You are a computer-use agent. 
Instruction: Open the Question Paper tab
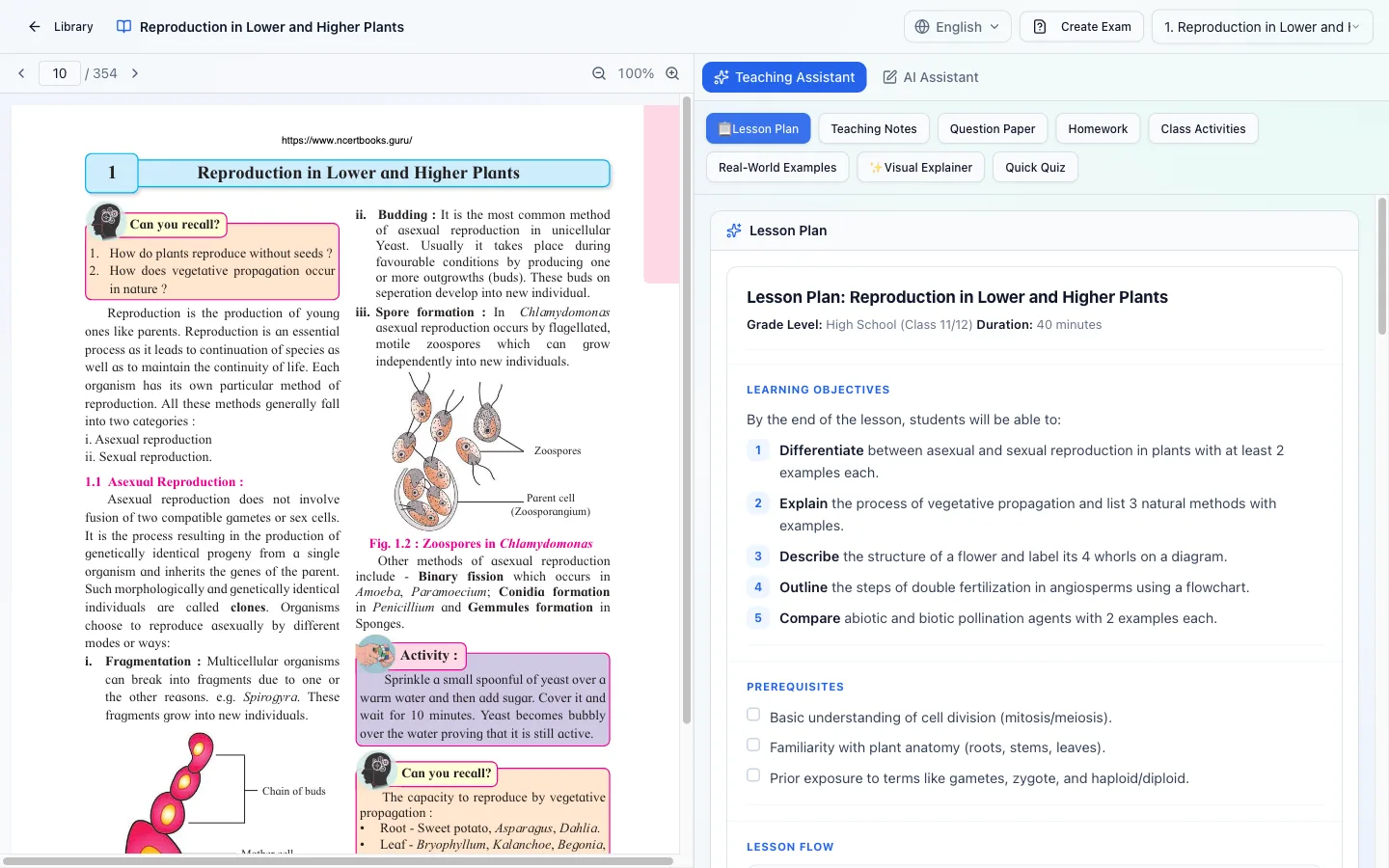(x=993, y=128)
